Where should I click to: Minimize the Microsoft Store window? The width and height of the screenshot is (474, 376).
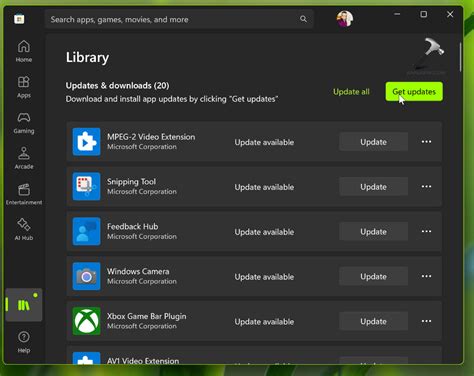click(397, 14)
